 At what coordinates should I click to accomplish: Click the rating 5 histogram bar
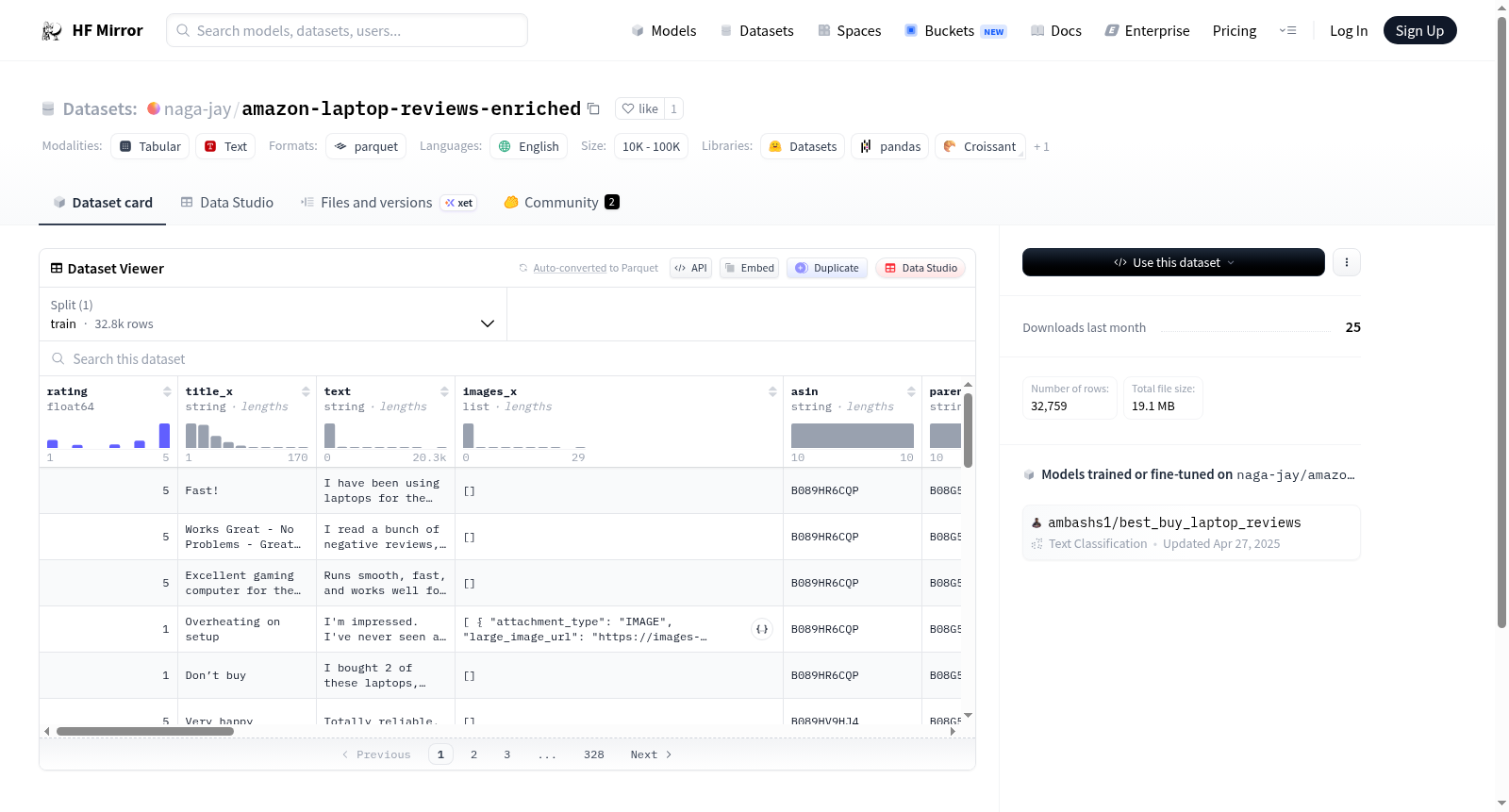[164, 436]
